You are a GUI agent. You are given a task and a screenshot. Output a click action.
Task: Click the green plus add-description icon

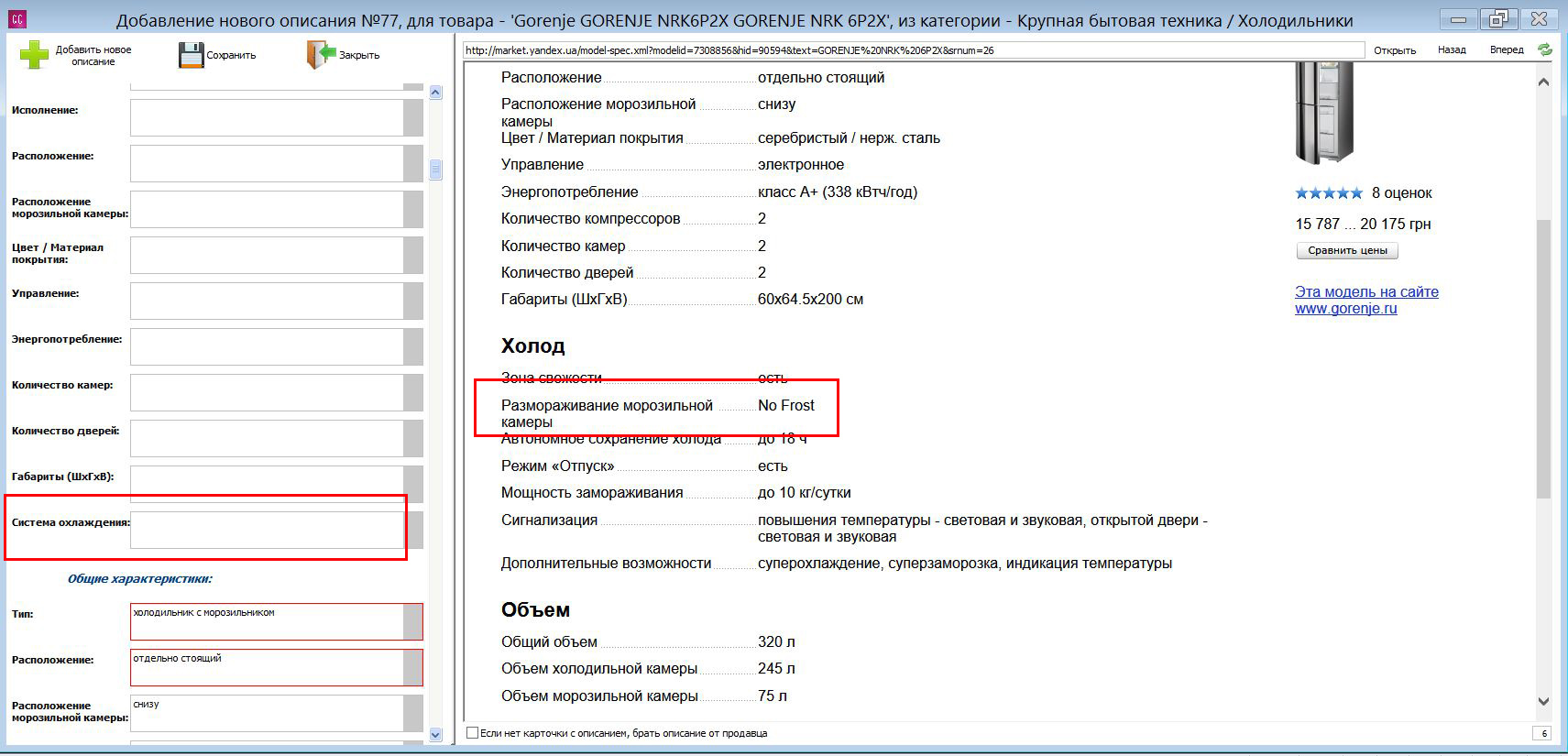[35, 55]
